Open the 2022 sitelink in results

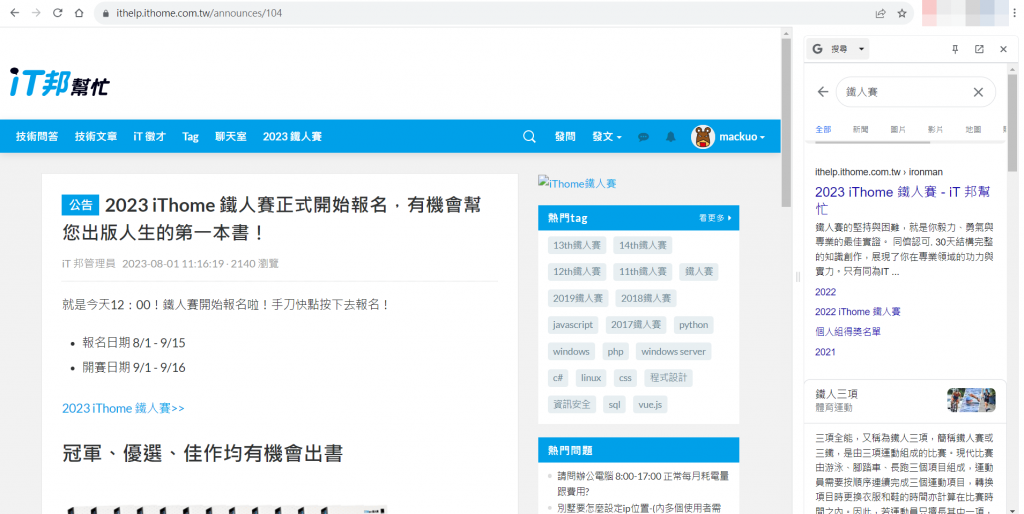pos(825,292)
